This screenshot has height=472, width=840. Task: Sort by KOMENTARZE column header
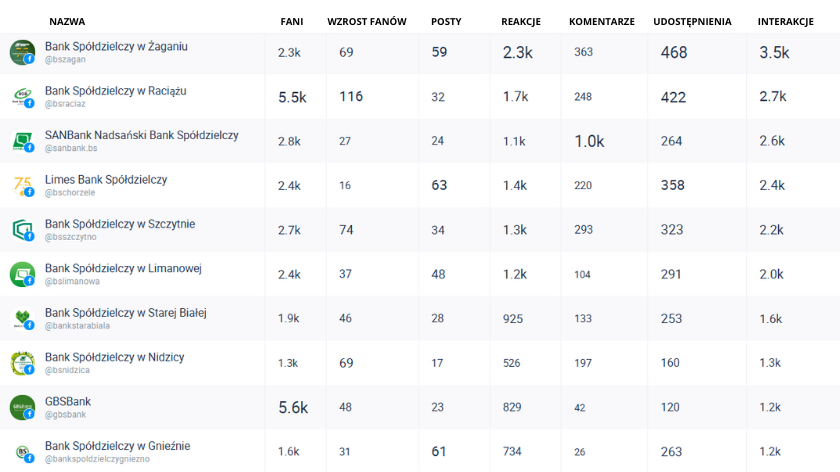(x=601, y=21)
